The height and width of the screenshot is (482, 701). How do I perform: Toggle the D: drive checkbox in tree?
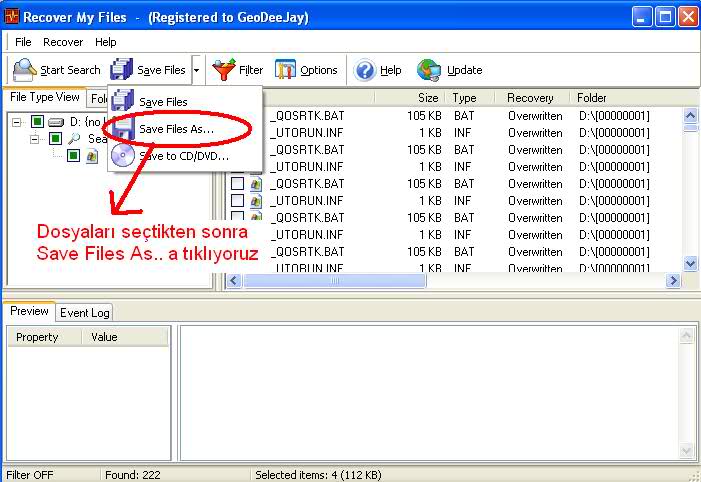tap(37, 122)
